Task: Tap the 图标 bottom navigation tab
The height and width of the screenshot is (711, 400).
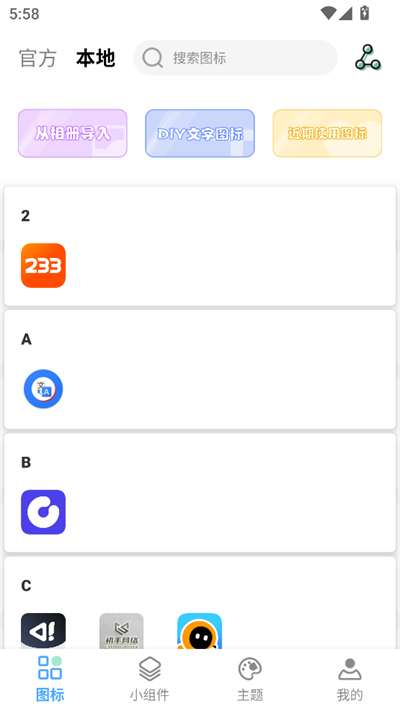Action: coord(50,678)
